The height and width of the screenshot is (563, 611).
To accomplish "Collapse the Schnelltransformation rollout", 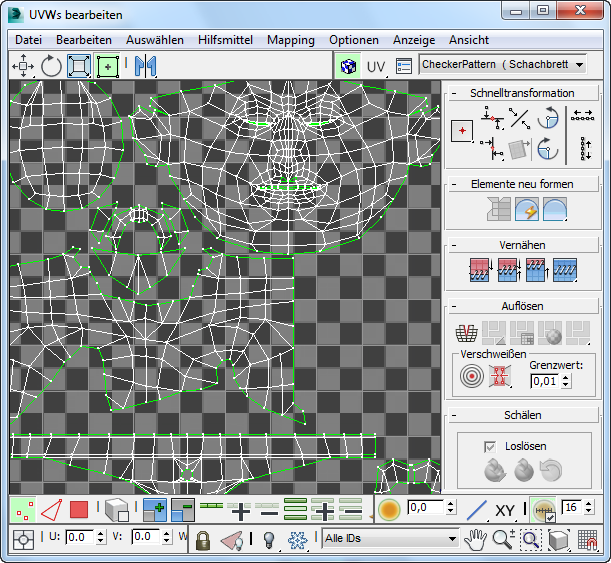I will 454,94.
